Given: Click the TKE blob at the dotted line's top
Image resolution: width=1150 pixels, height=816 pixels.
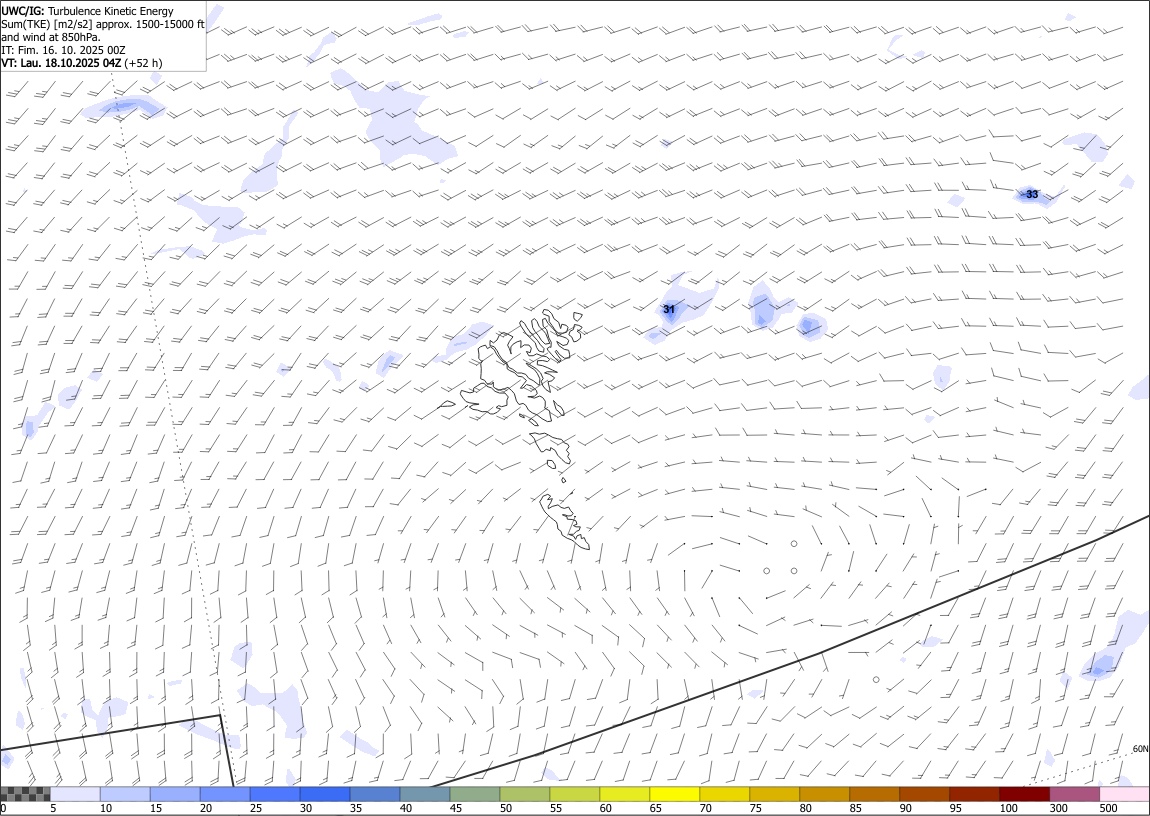Looking at the screenshot, I should tap(122, 108).
